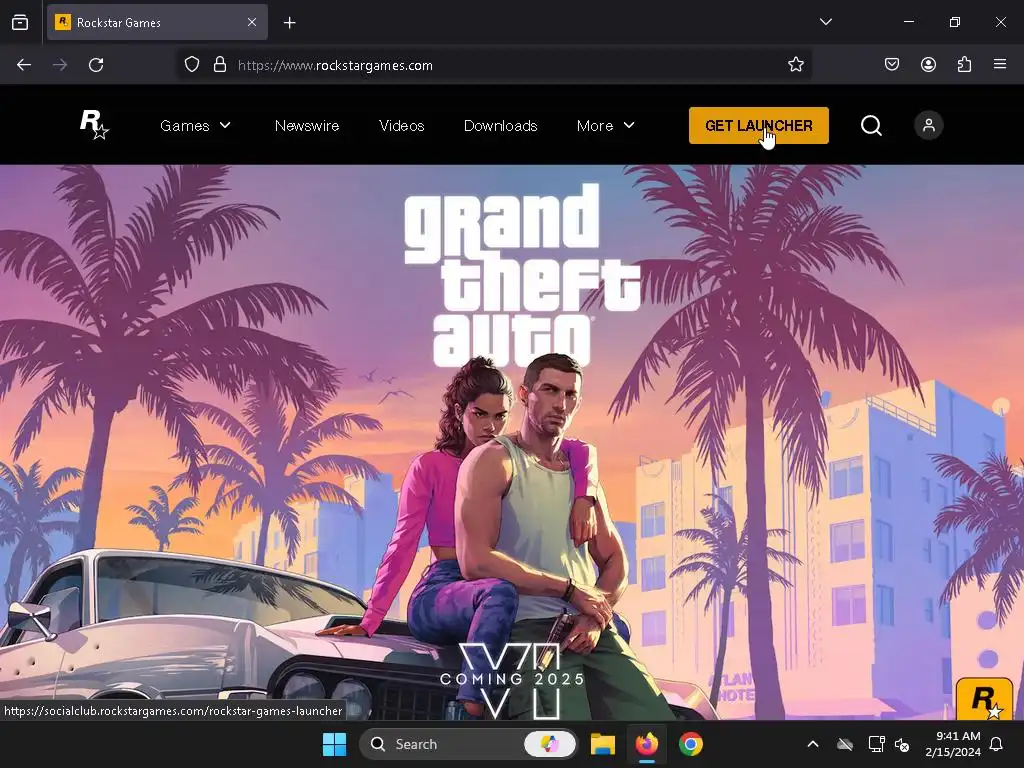Open Firefox account icon in toolbar
This screenshot has width=1024, height=768.
928,65
